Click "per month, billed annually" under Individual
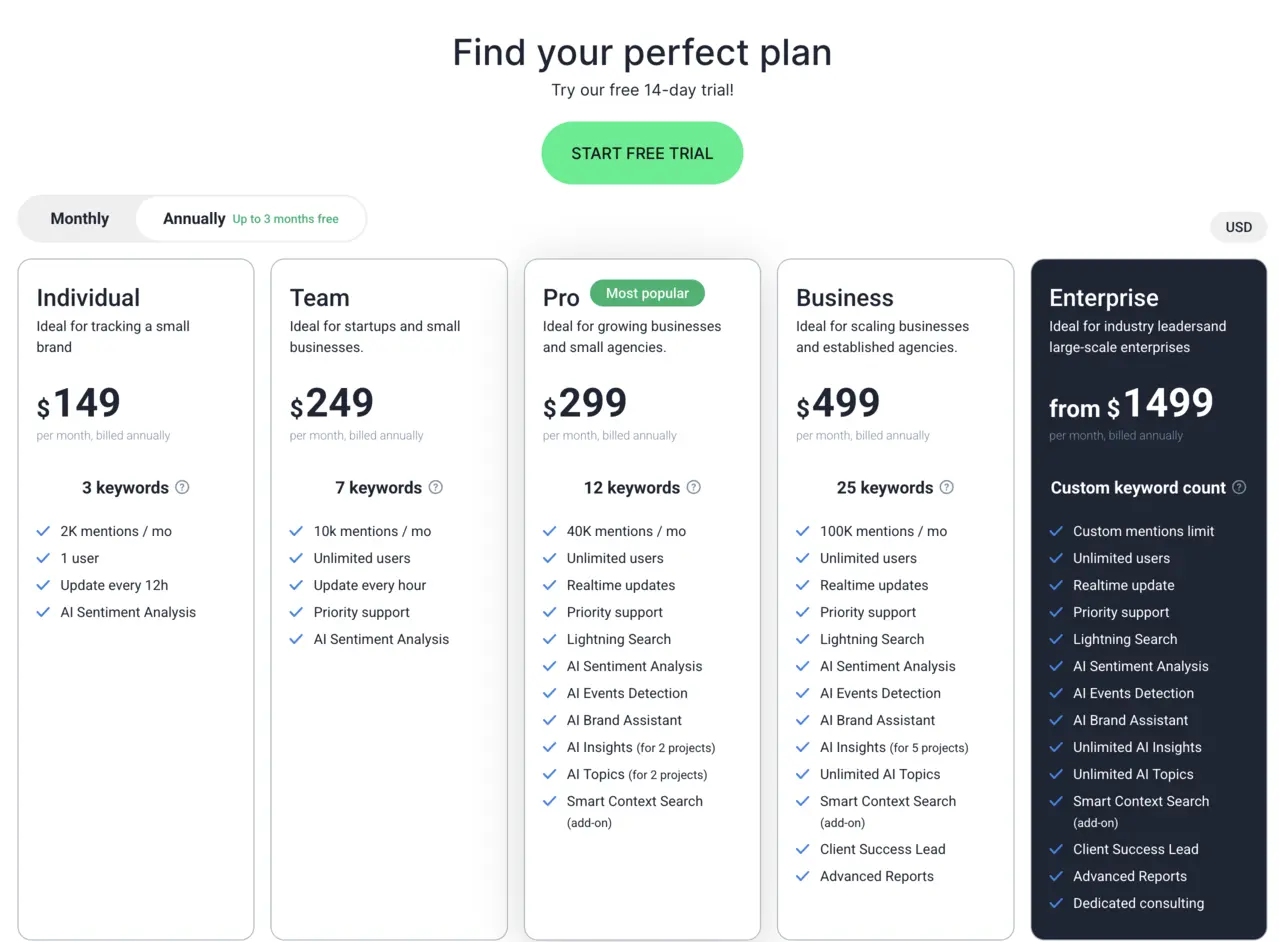This screenshot has height=942, width=1279. [x=103, y=435]
